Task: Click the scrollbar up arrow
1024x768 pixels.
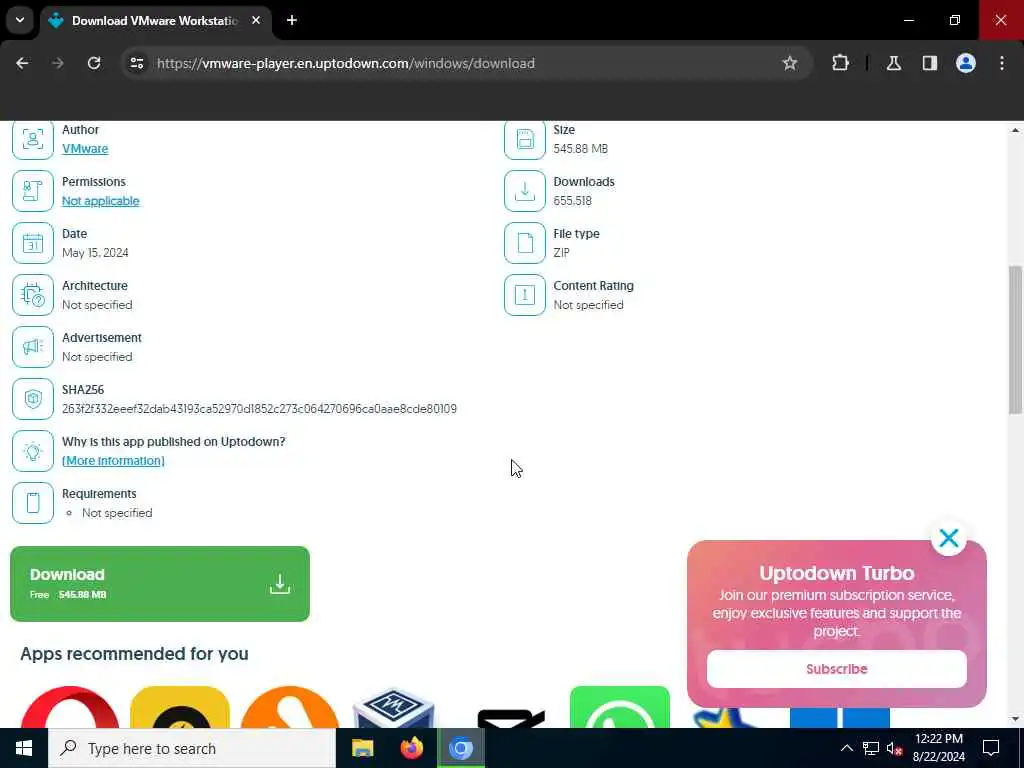Action: [1015, 130]
